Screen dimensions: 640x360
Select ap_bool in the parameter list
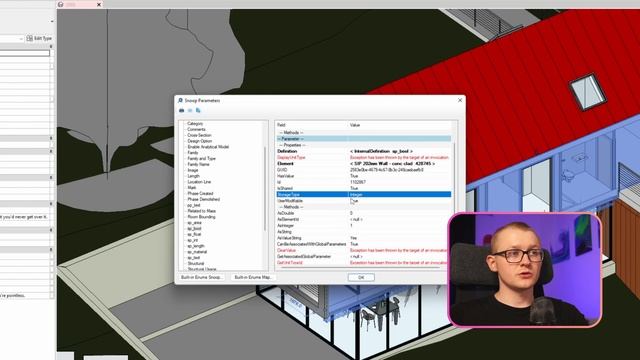point(194,229)
